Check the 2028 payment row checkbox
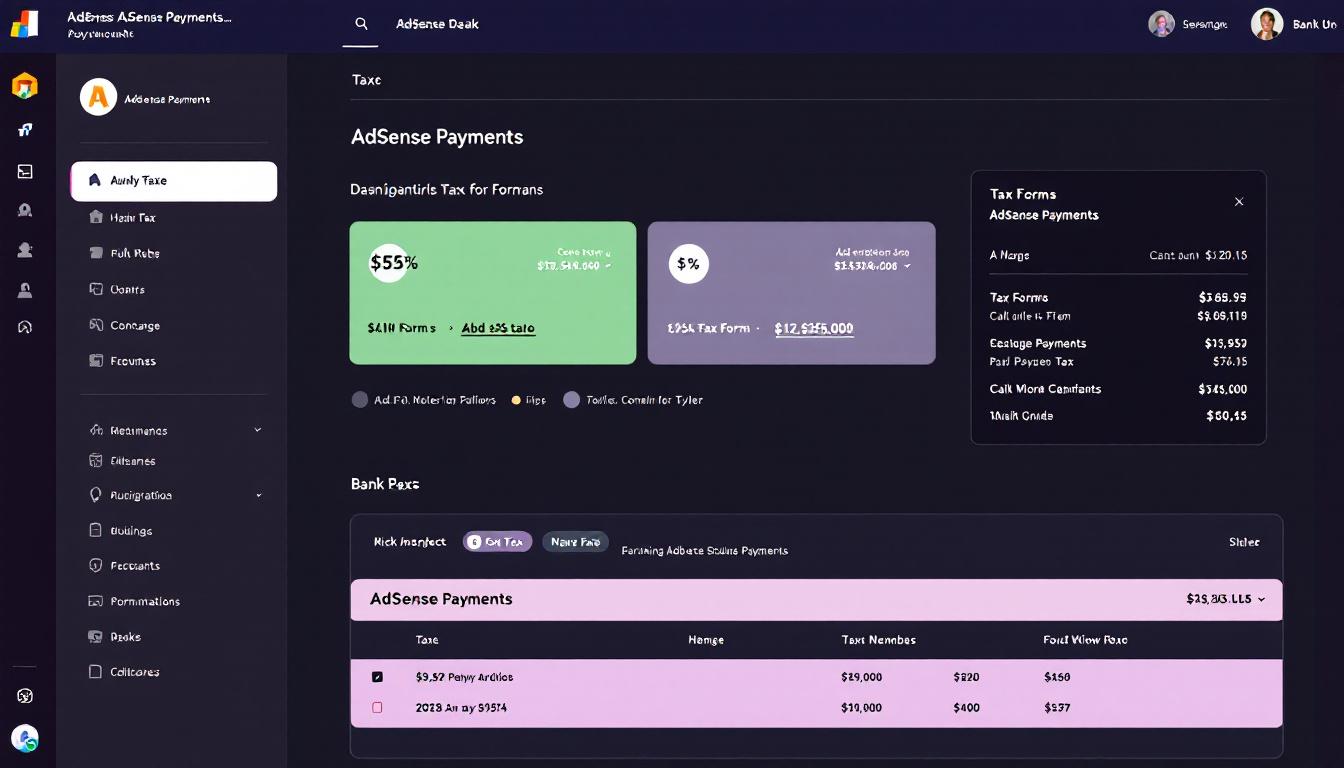This screenshot has width=1344, height=768. (377, 707)
